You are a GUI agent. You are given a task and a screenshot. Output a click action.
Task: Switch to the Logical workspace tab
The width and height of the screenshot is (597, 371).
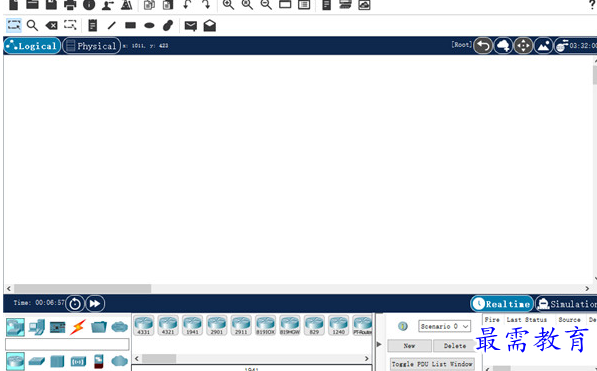click(x=32, y=46)
